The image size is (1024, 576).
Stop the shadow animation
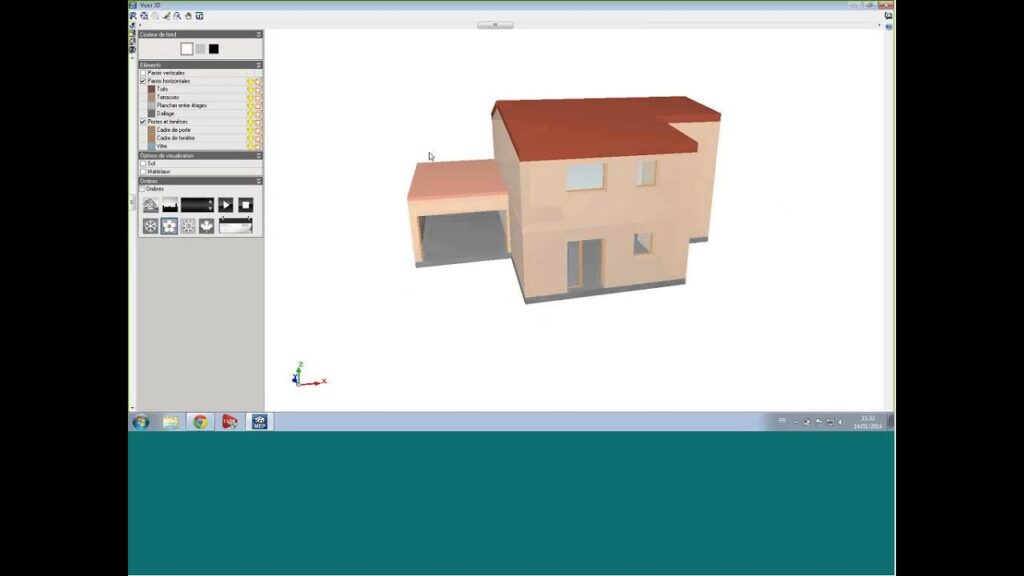point(245,205)
